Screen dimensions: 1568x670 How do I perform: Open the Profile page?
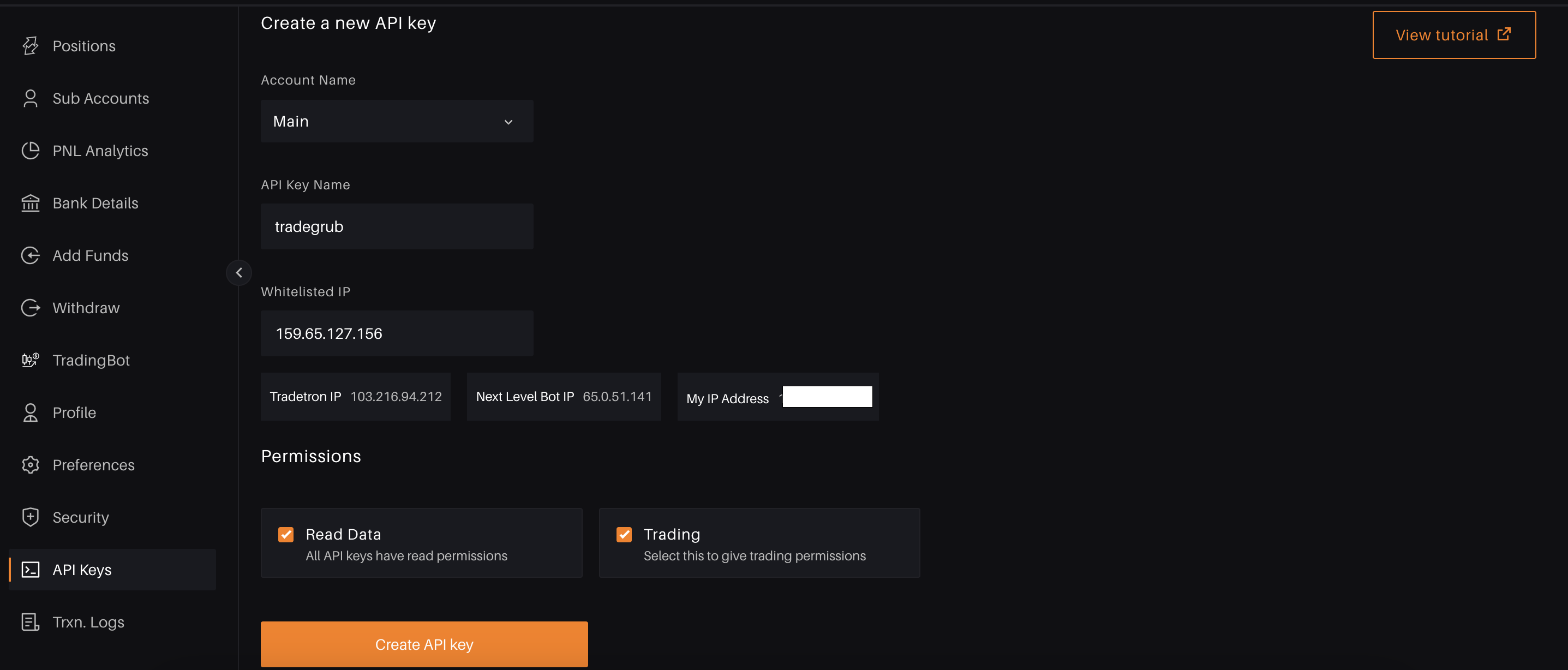coord(74,412)
